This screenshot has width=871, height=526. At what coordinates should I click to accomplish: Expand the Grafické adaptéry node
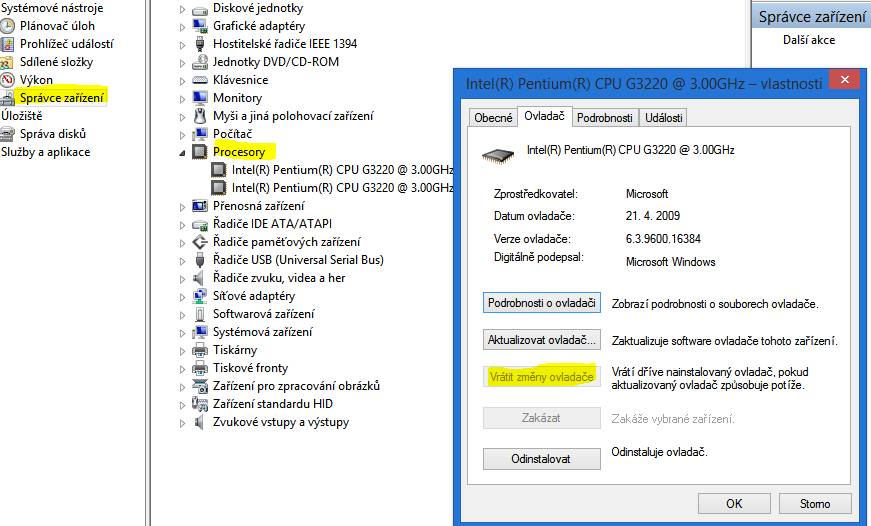[182, 27]
